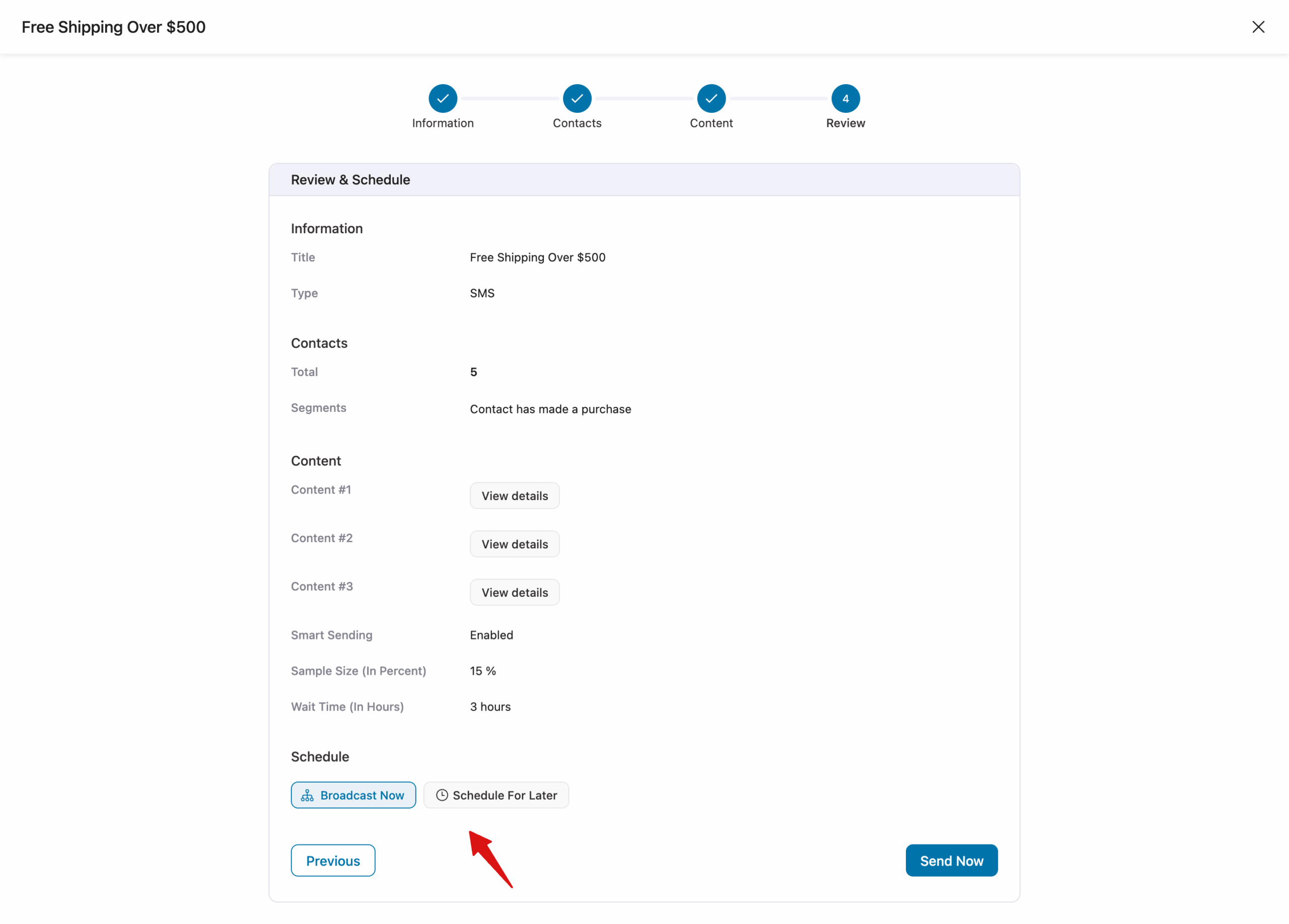Open details for Content #3
The image size is (1289, 924).
[x=515, y=592]
